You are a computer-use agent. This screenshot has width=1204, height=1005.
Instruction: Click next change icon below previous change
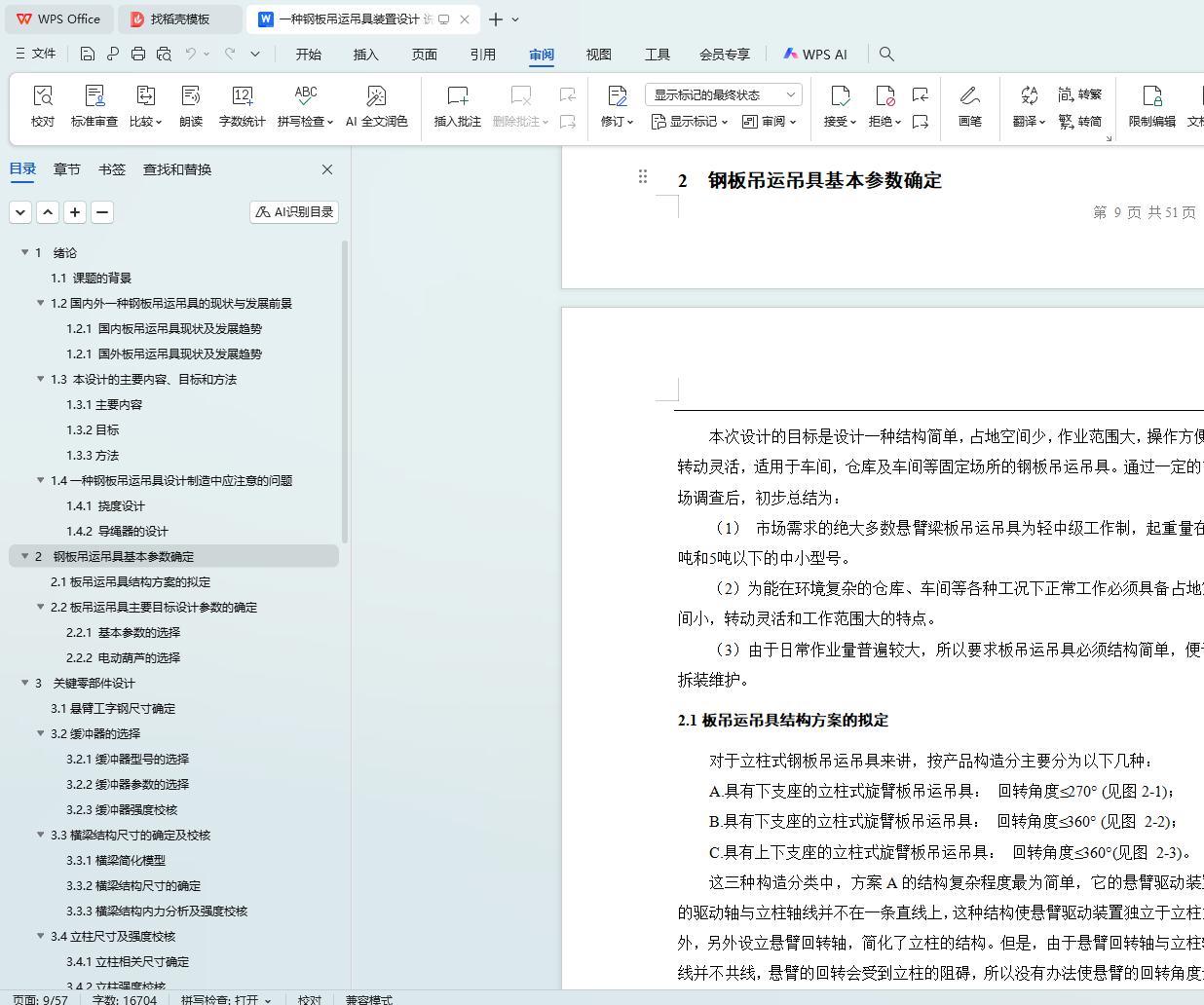(921, 122)
